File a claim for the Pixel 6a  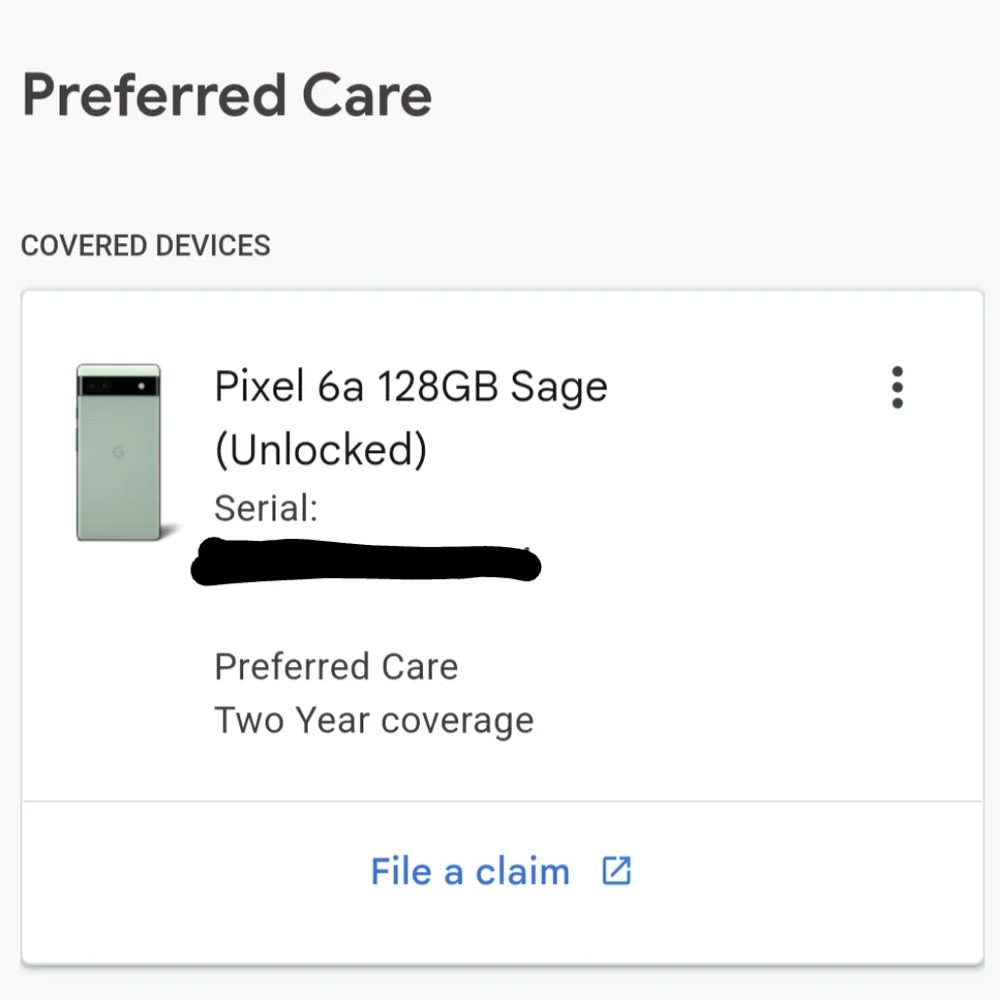[470, 871]
